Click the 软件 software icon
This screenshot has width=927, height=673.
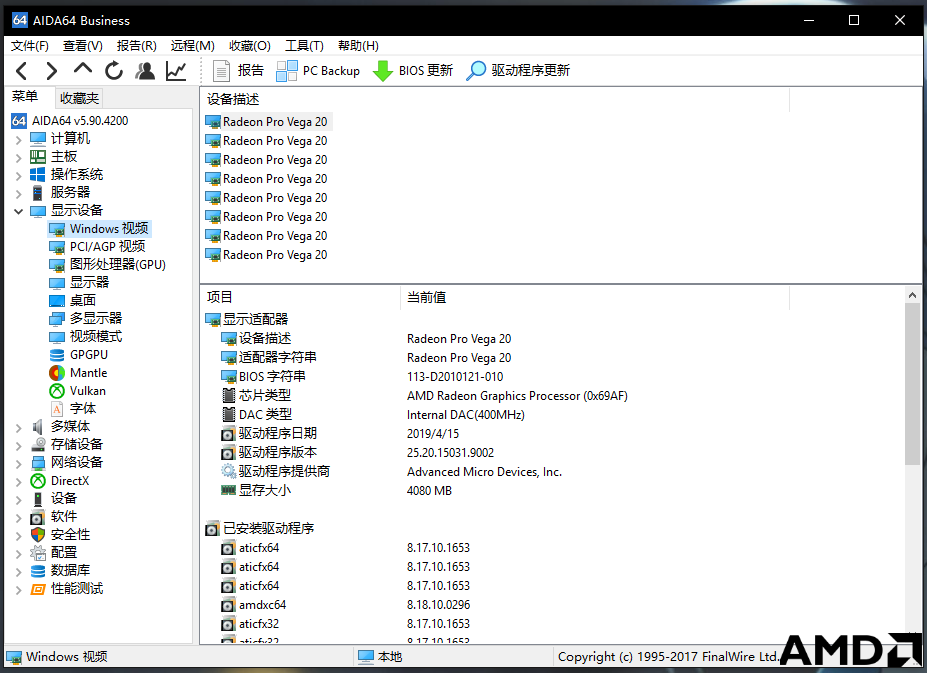tap(38, 517)
